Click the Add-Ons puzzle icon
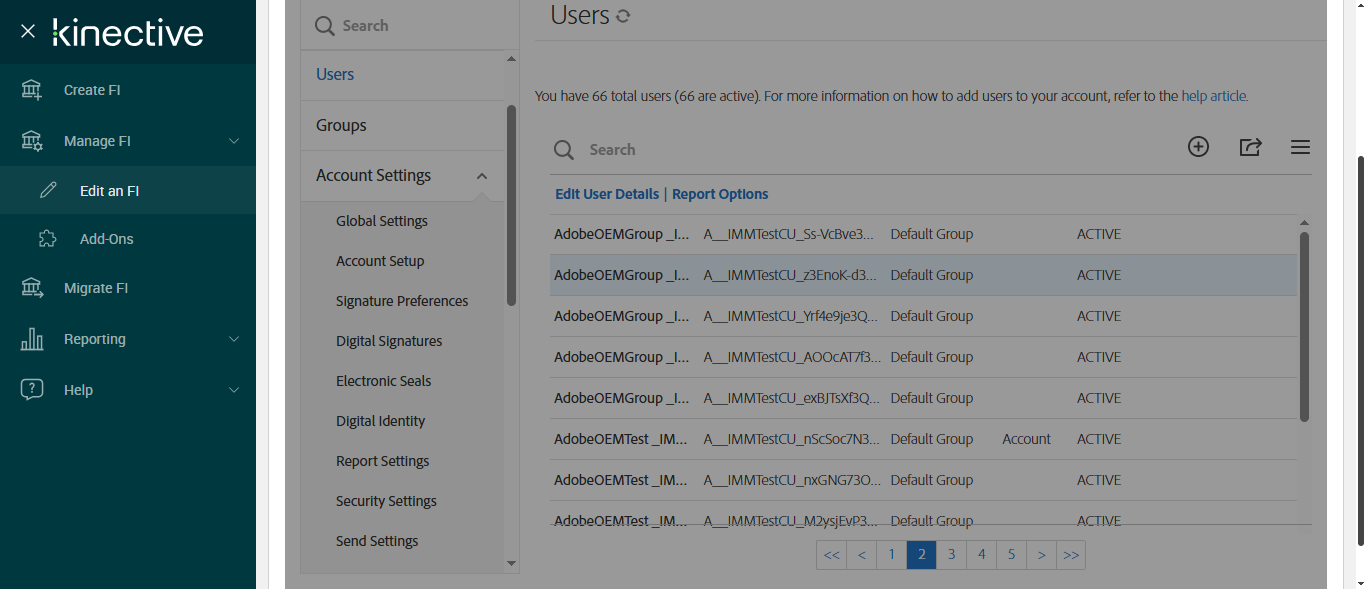The image size is (1366, 589). pos(47,239)
